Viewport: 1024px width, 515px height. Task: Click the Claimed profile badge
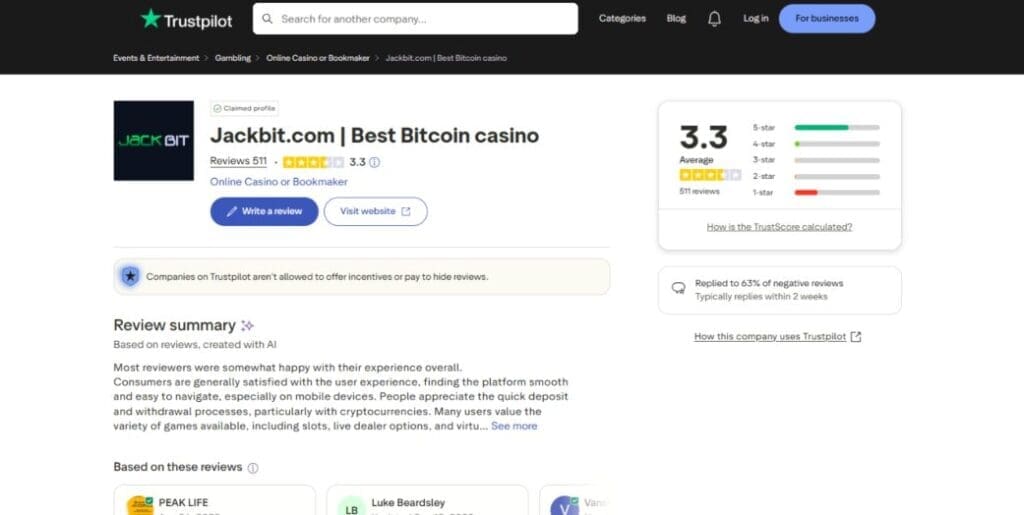tap(244, 108)
